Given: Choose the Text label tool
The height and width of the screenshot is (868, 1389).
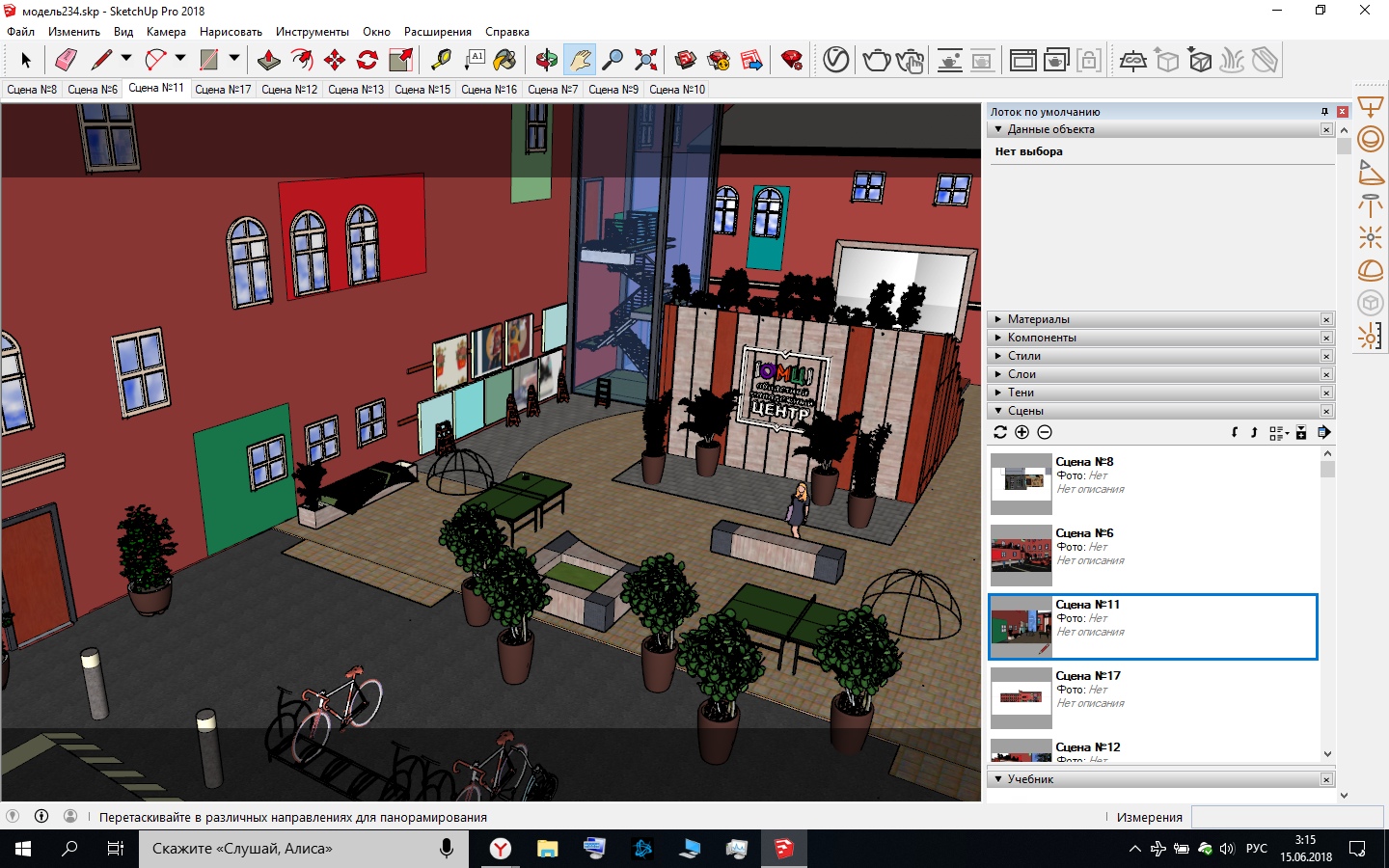Looking at the screenshot, I should click(x=475, y=60).
